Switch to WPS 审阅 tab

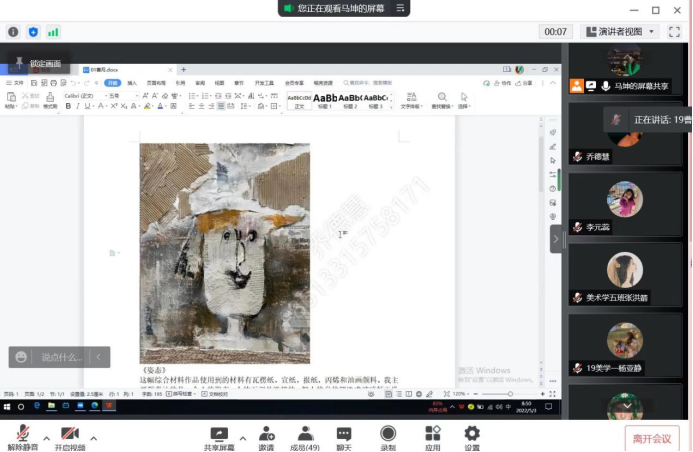[x=200, y=83]
